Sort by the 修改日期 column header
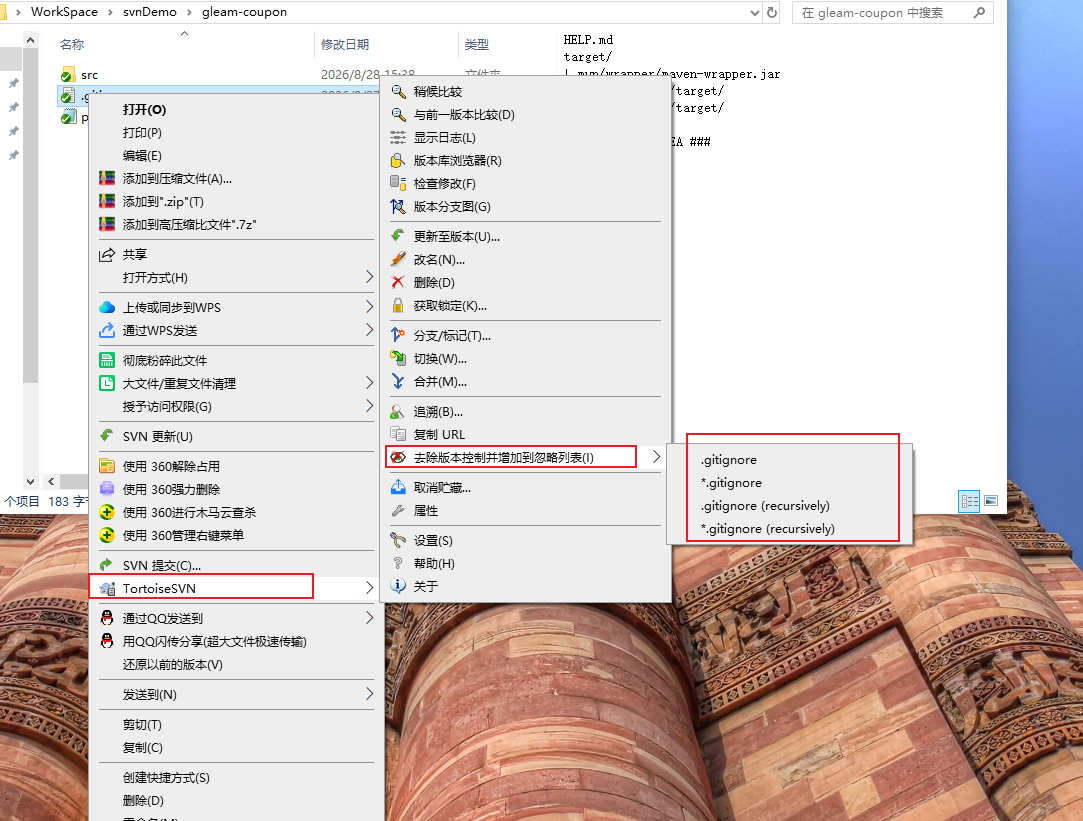 coord(345,45)
